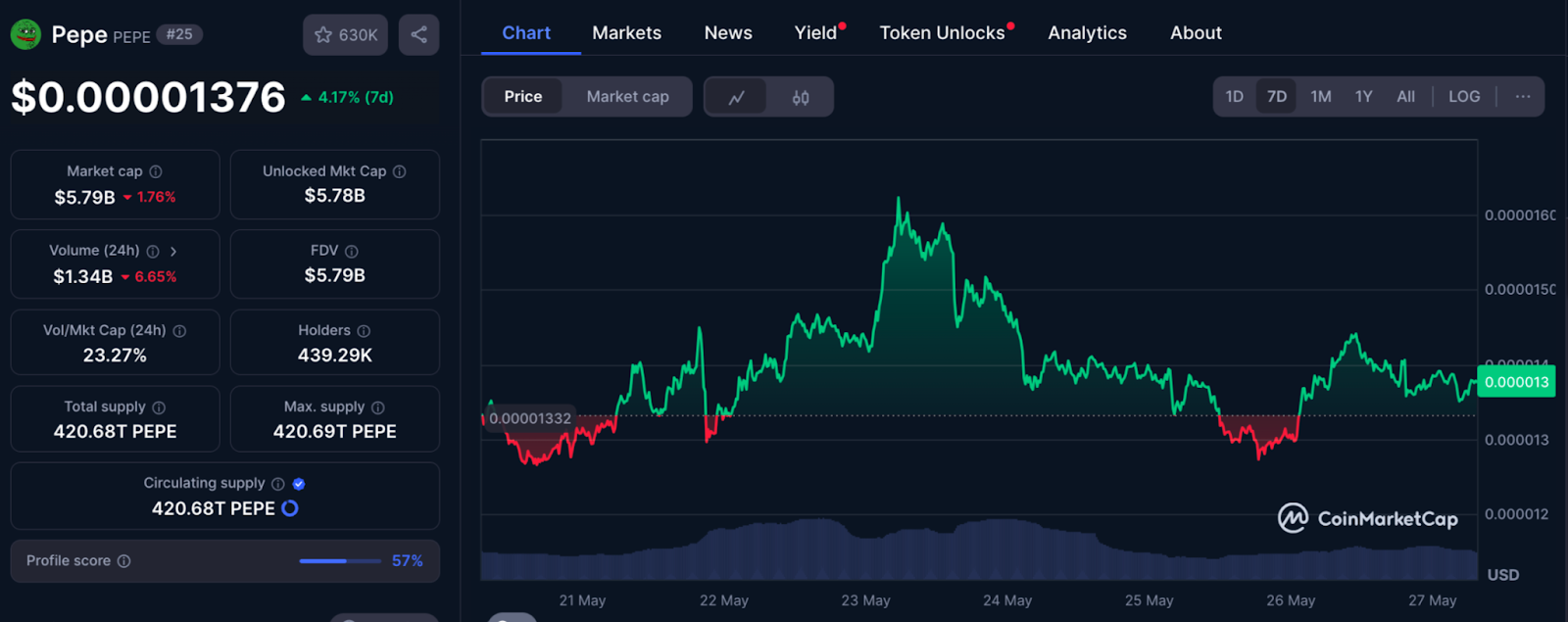Open Unlocked Mkt Cap info icon
This screenshot has width=1568, height=622.
(x=400, y=171)
